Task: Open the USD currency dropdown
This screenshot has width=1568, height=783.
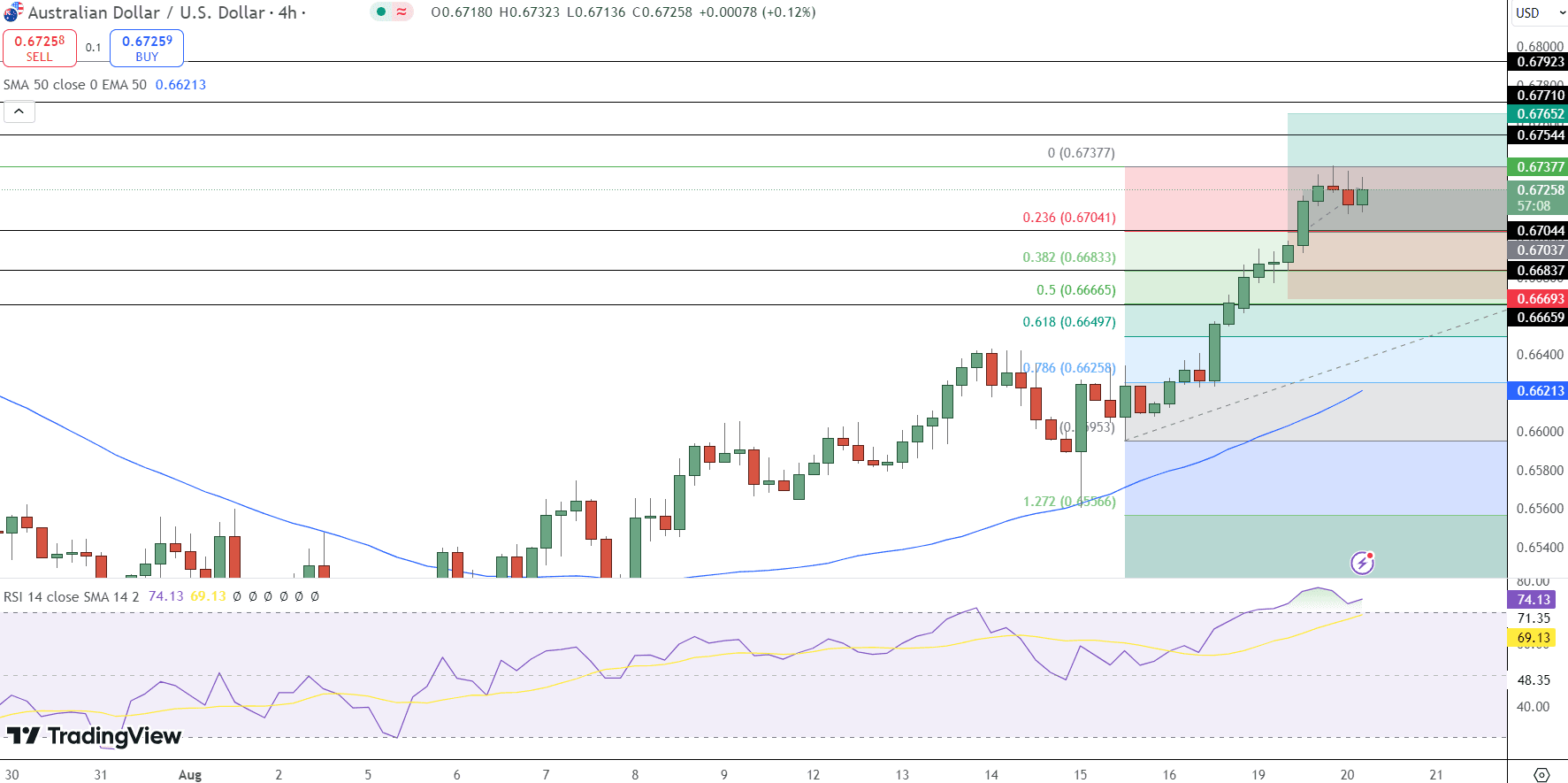Action: click(x=1538, y=12)
